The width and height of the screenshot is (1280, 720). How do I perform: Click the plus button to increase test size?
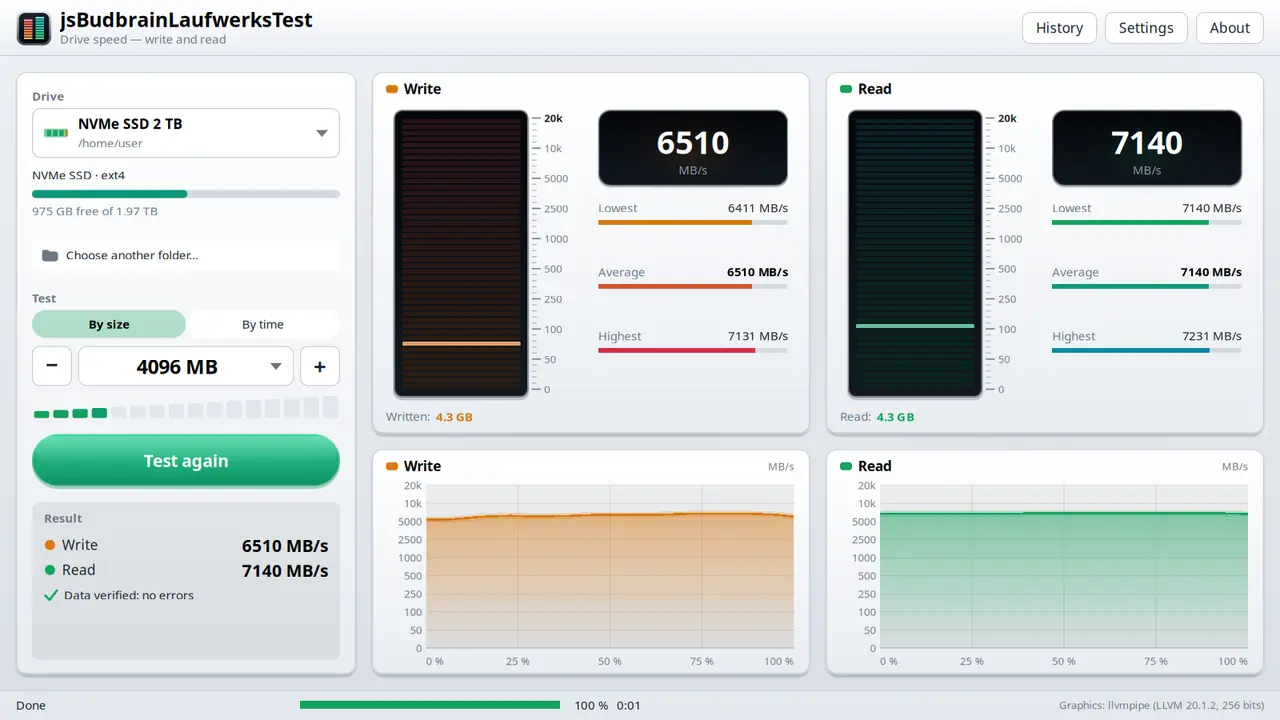point(320,366)
